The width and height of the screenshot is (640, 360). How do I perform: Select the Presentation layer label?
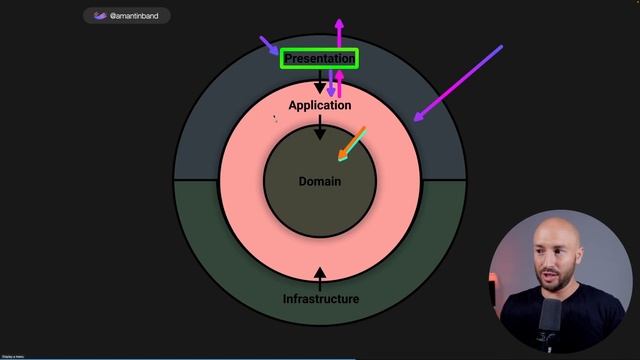[320, 58]
